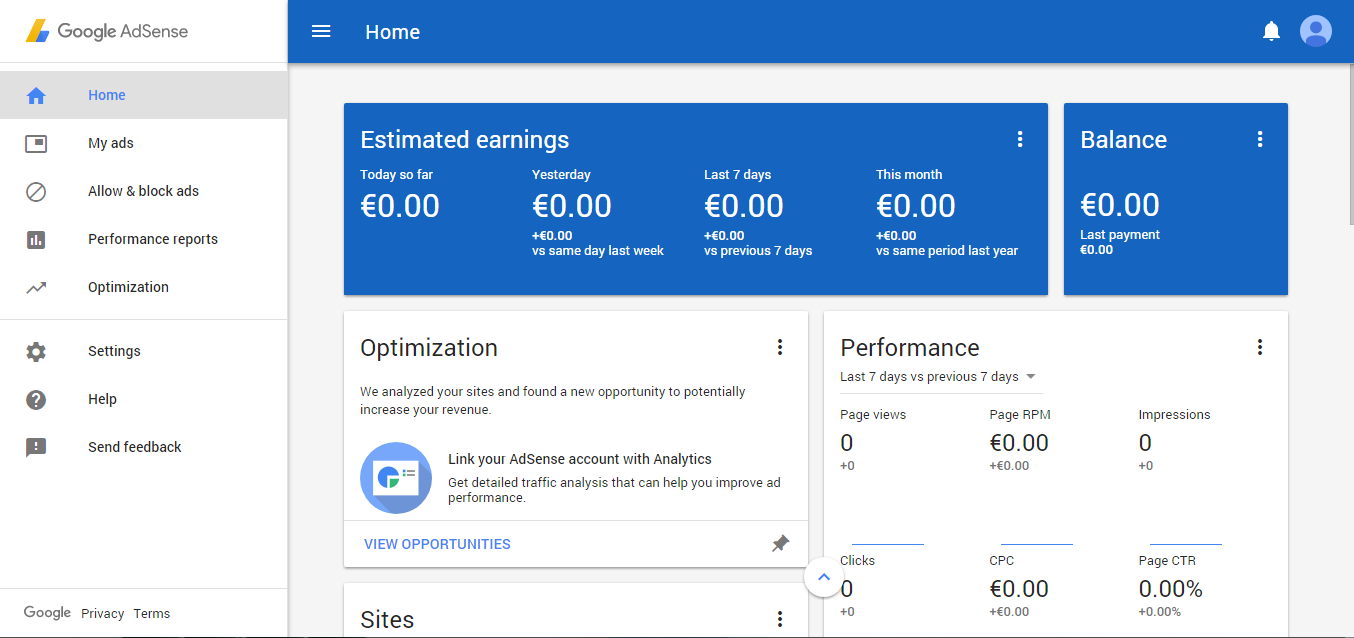Open the Terms link in footer
Viewport: 1354px width, 638px height.
tap(152, 614)
